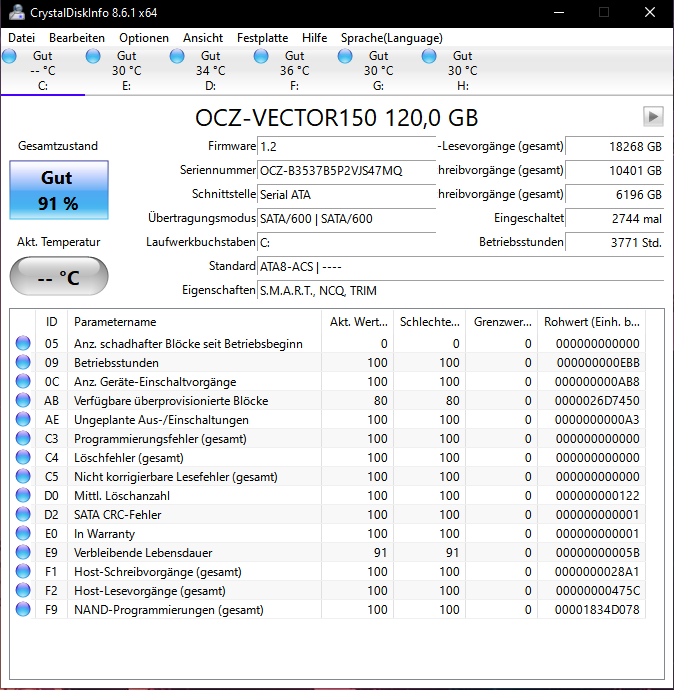Click the CrystalDiskInfo app icon in title bar
Screen dimensions: 674x690
pyautogui.click(x=17, y=12)
